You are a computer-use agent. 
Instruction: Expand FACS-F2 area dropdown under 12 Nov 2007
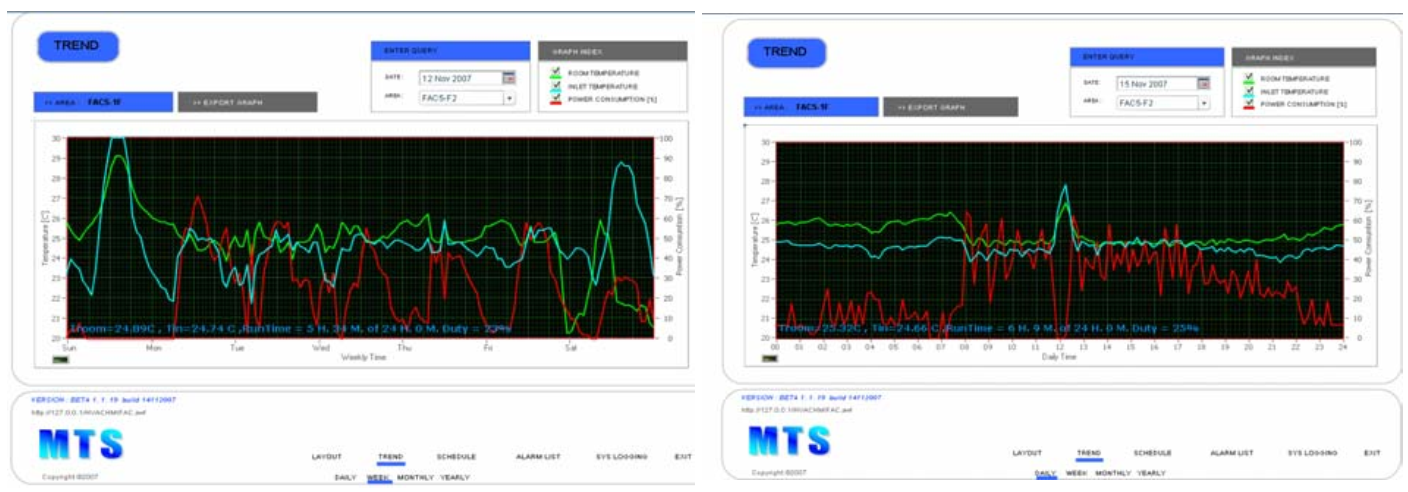pyautogui.click(x=509, y=98)
